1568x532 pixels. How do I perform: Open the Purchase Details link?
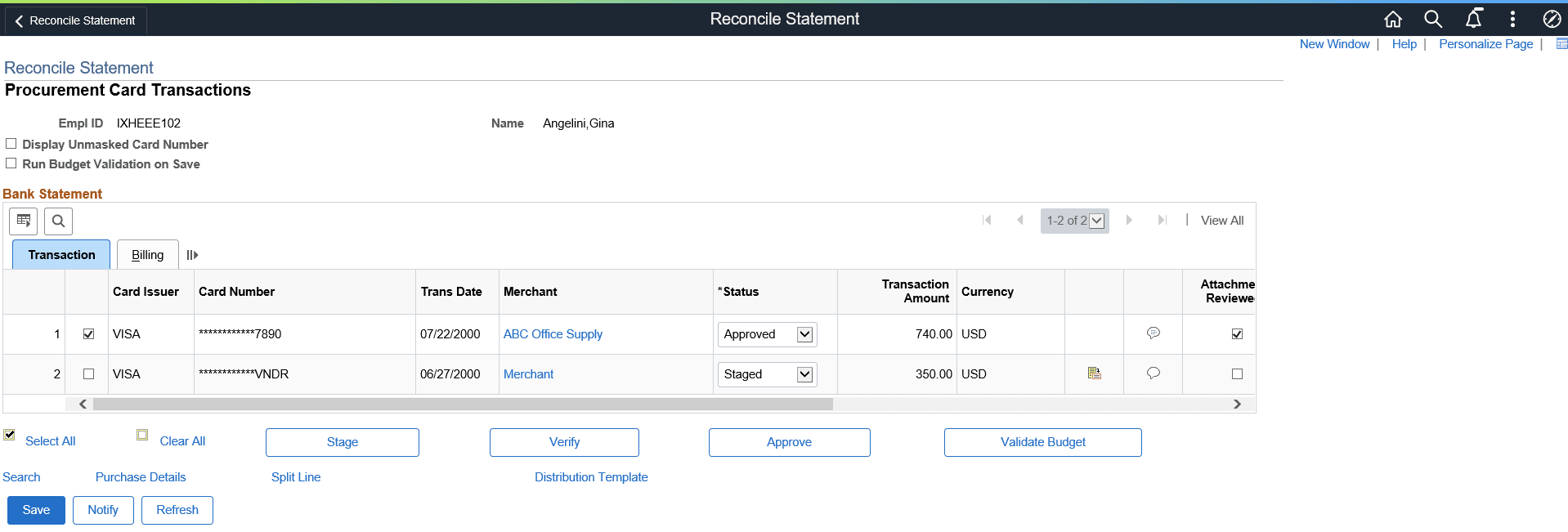coord(141,477)
